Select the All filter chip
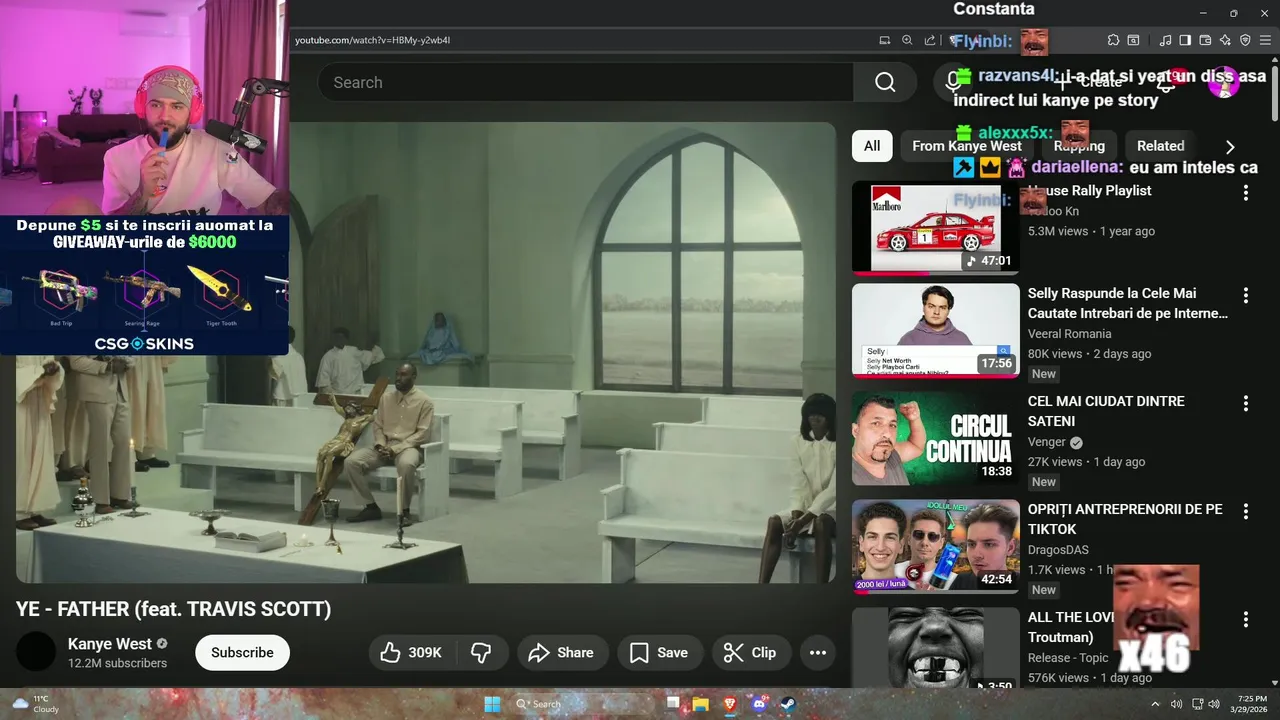The height and width of the screenshot is (720, 1280). click(x=872, y=146)
